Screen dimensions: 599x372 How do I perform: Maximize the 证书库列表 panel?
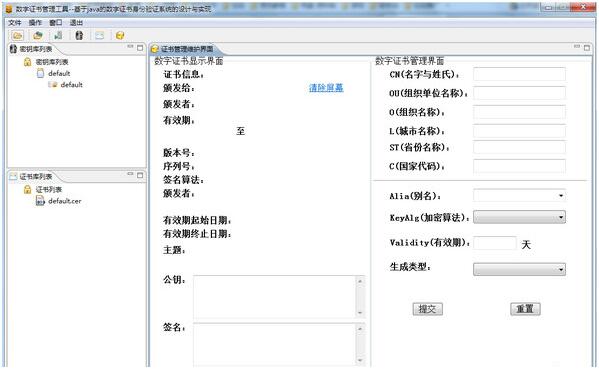tap(140, 175)
